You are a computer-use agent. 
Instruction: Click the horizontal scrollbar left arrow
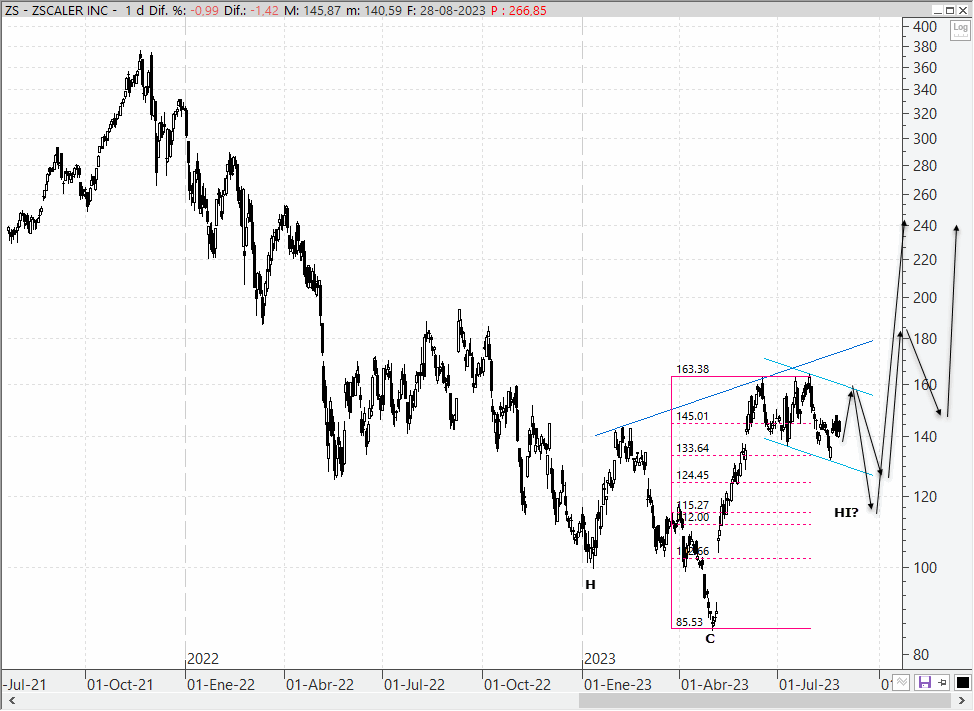11,701
